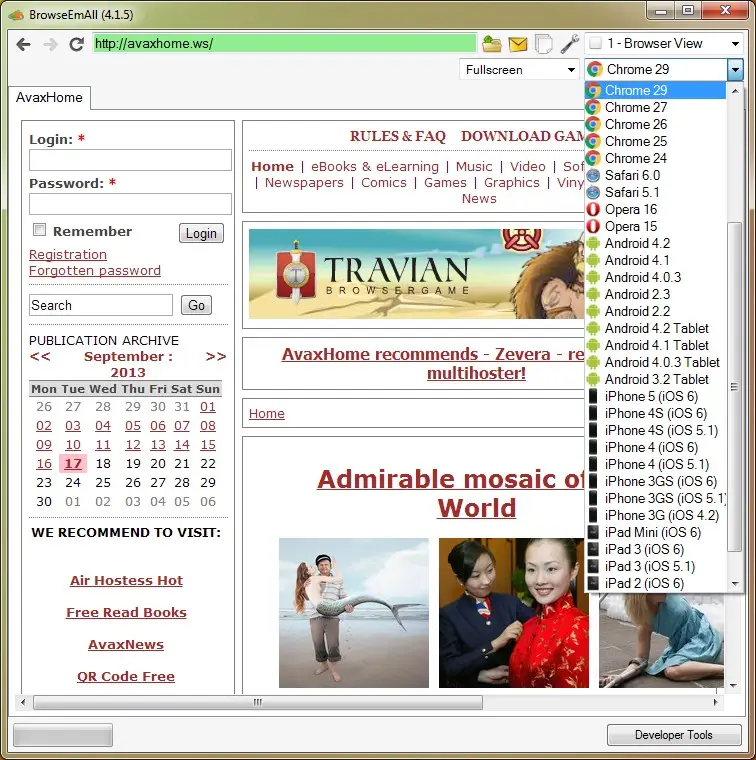Pick Android 4.0.3 Tablet option
This screenshot has width=756, height=760.
click(x=655, y=362)
